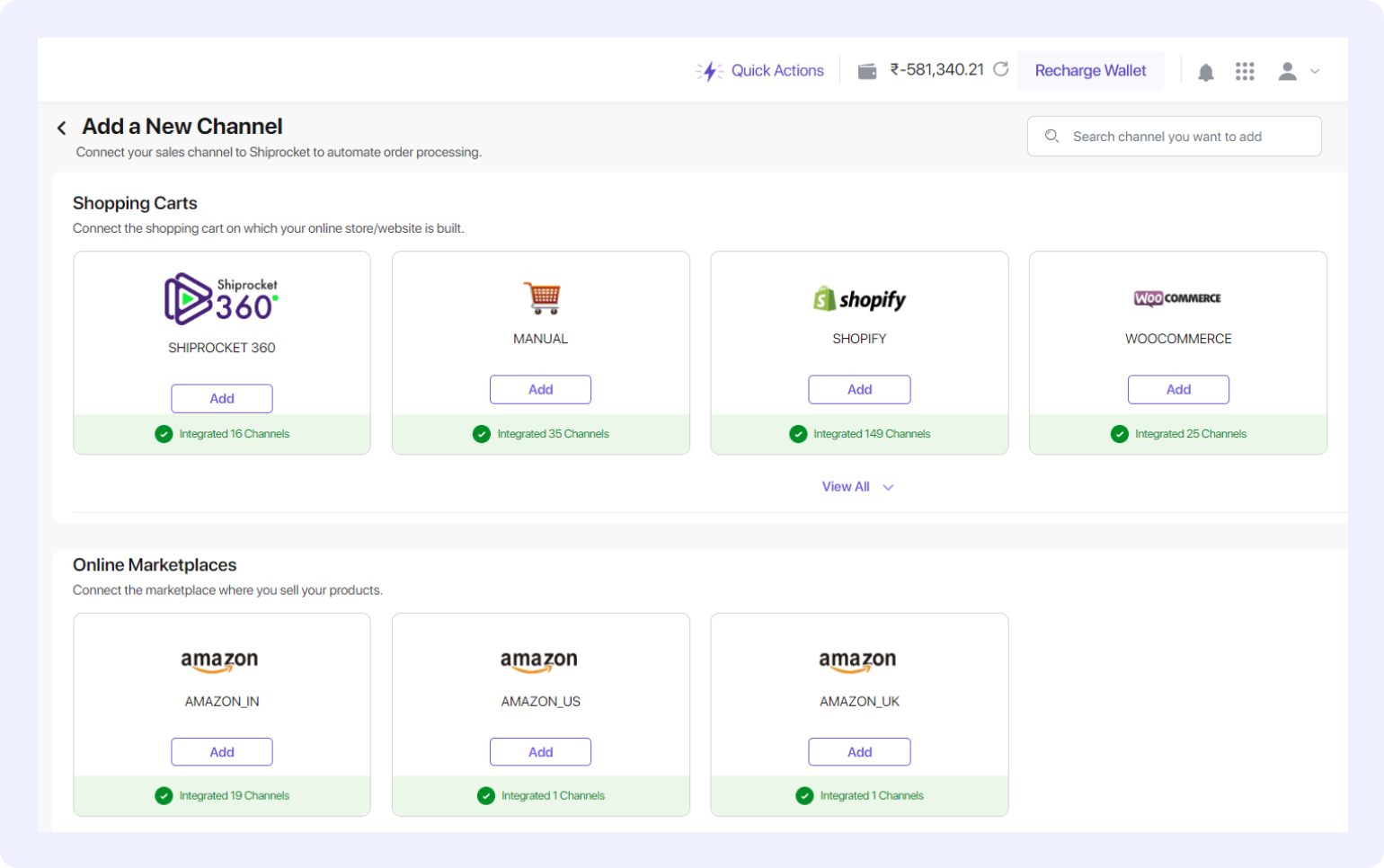Expand View All shopping carts
Viewport: 1384px width, 868px height.
pyautogui.click(x=856, y=487)
